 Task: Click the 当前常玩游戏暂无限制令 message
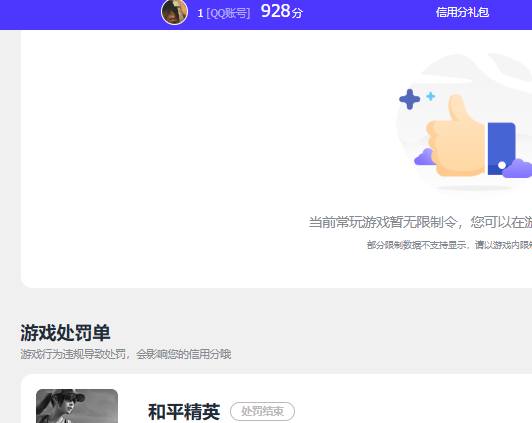point(420,223)
